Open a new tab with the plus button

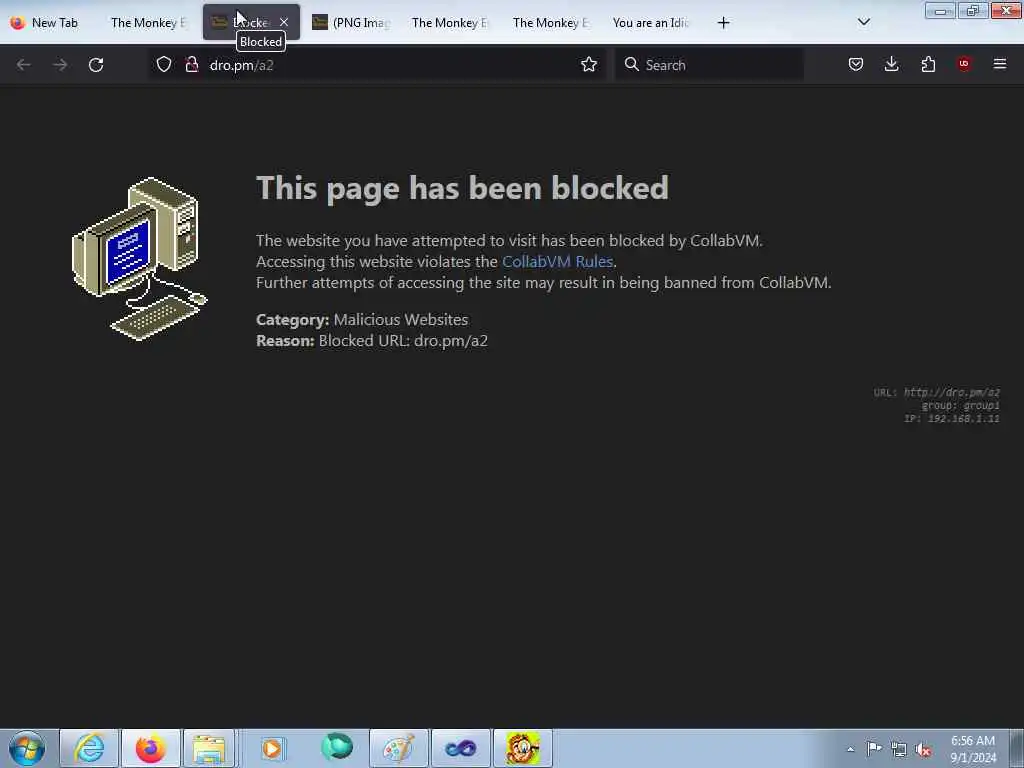(x=723, y=23)
